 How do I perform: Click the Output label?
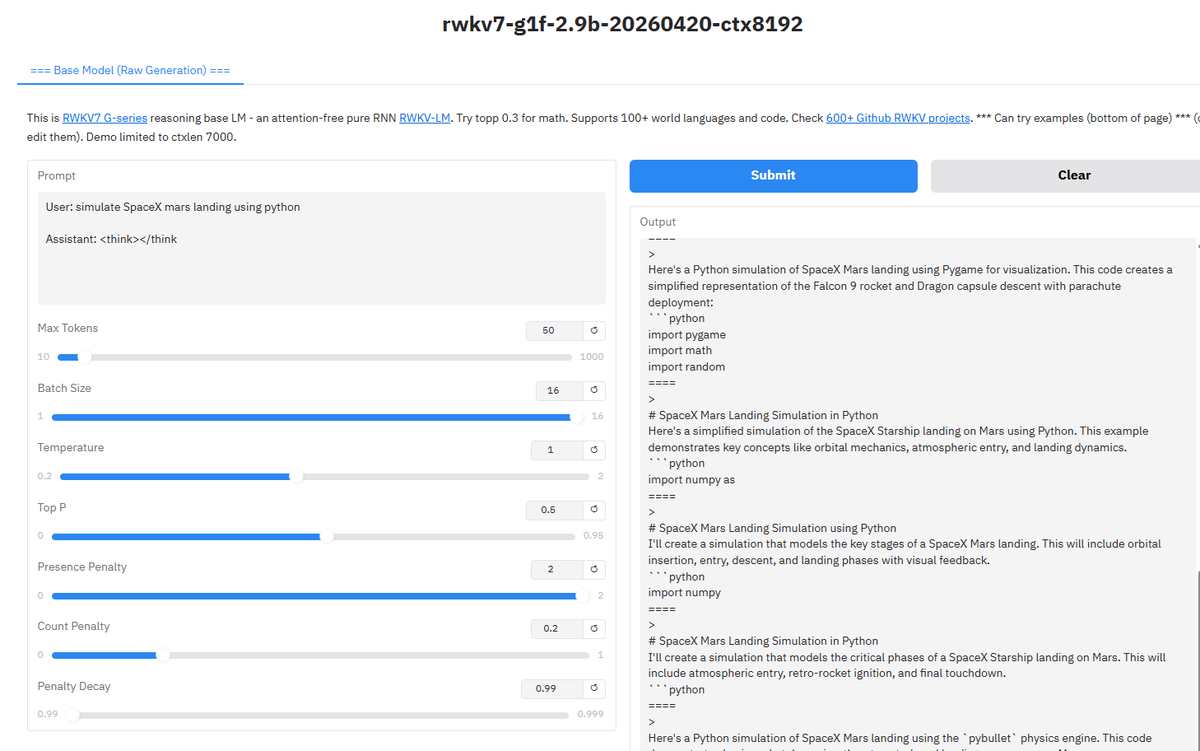658,222
